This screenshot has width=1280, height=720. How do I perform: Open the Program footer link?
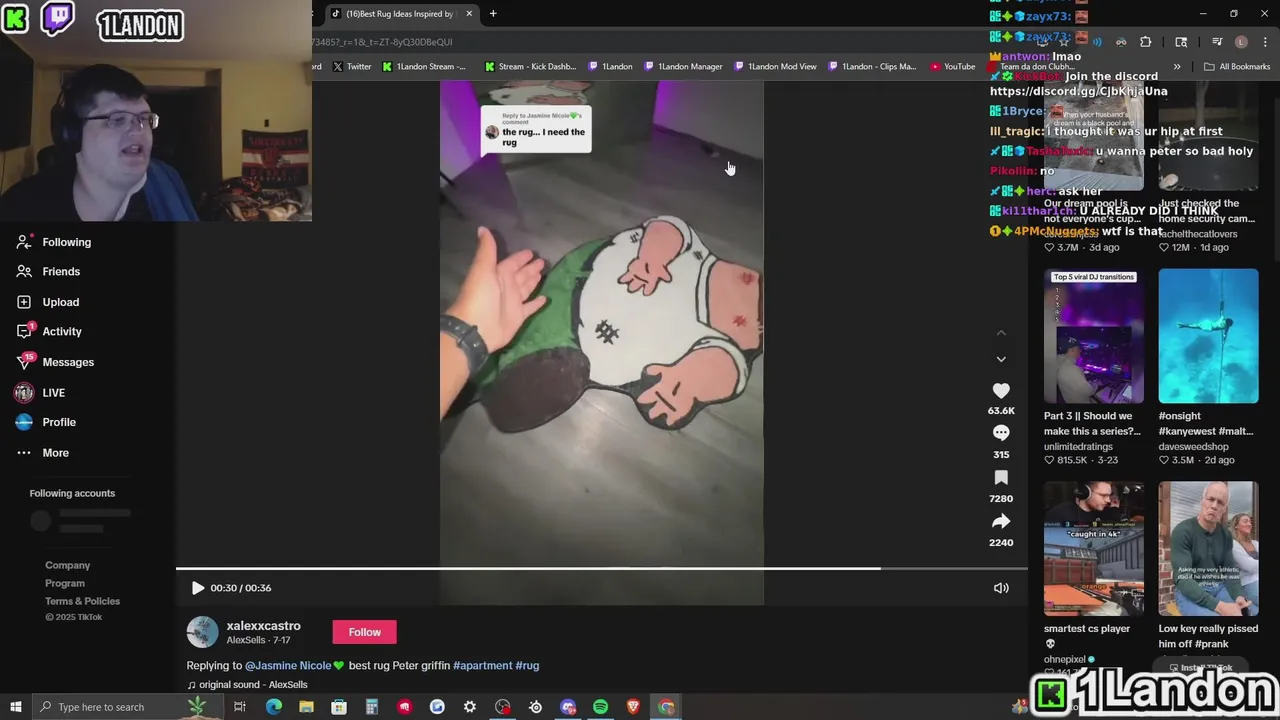tap(65, 584)
